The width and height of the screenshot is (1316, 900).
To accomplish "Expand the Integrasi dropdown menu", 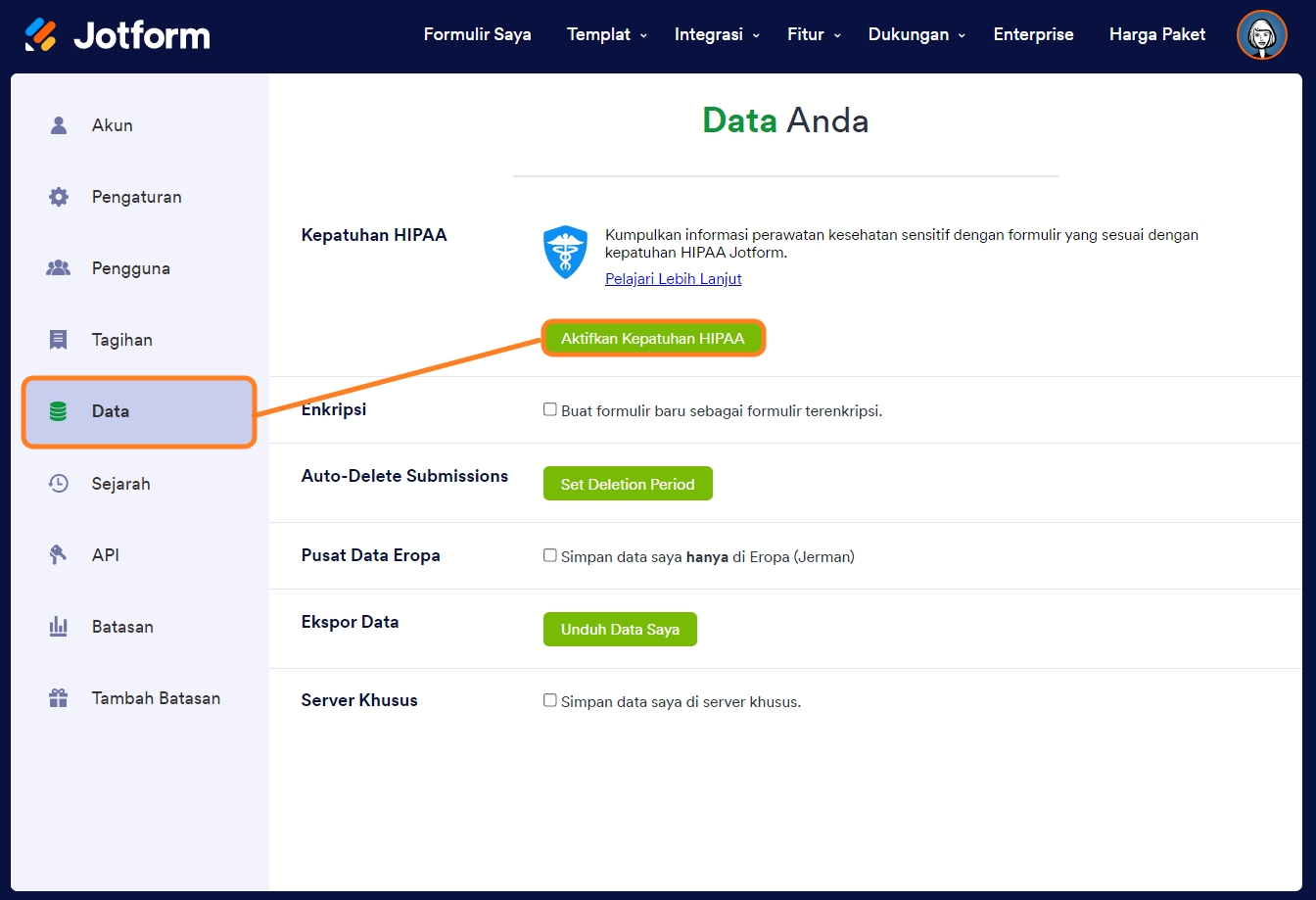I will coord(717,34).
